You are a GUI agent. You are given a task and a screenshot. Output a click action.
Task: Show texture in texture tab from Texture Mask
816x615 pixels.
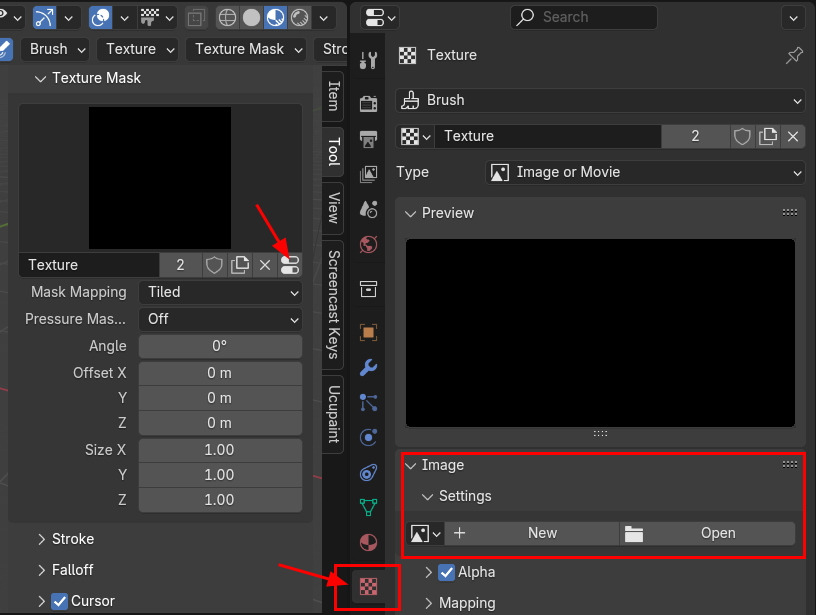pos(290,265)
